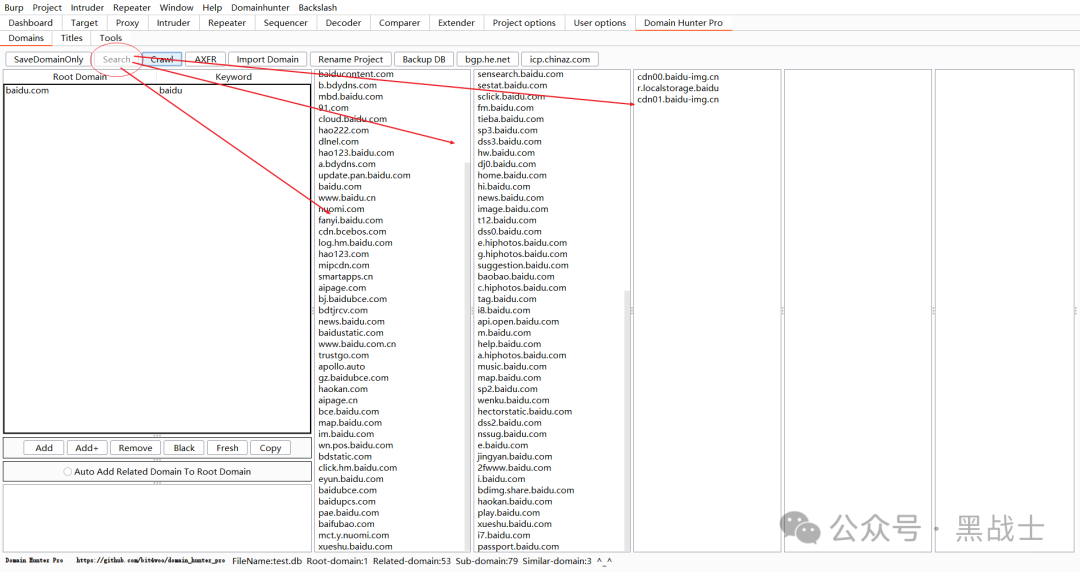Screen dimensions: 1080x572
Task: Click the tieba.baidu.com sub-domain entry
Action: (510, 119)
